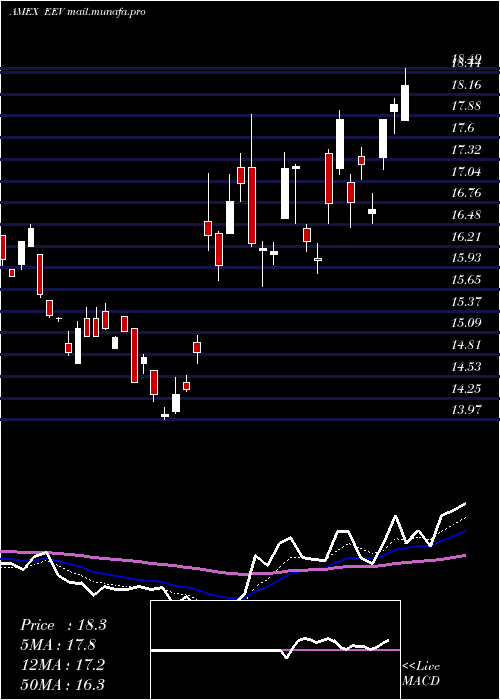Click the 17.32 price axis label
This screenshot has height=700, width=500.
pyautogui.click(x=466, y=150)
